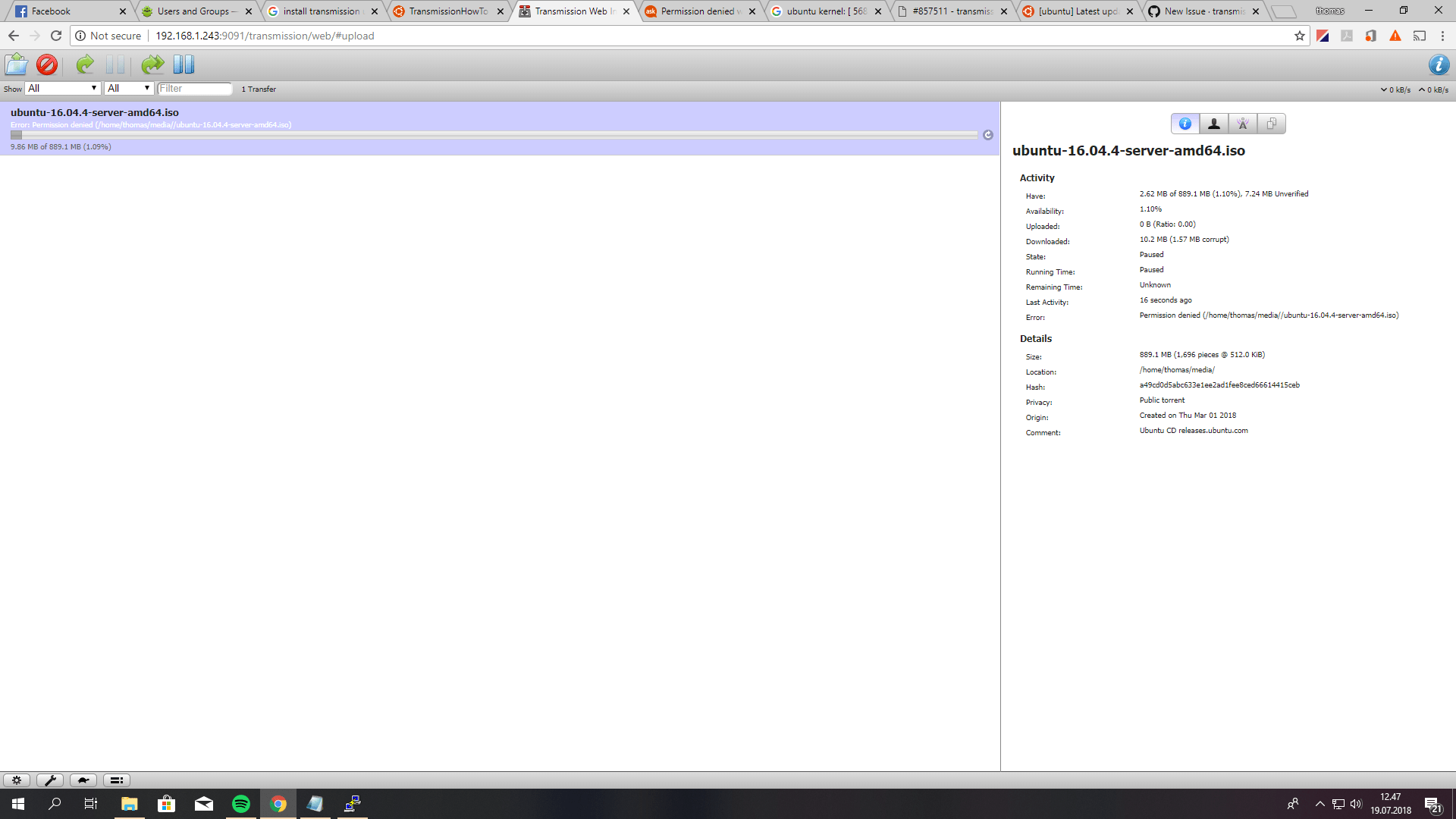The height and width of the screenshot is (819, 1456).
Task: Resume the torrent with the green arrow icon
Action: [x=84, y=64]
